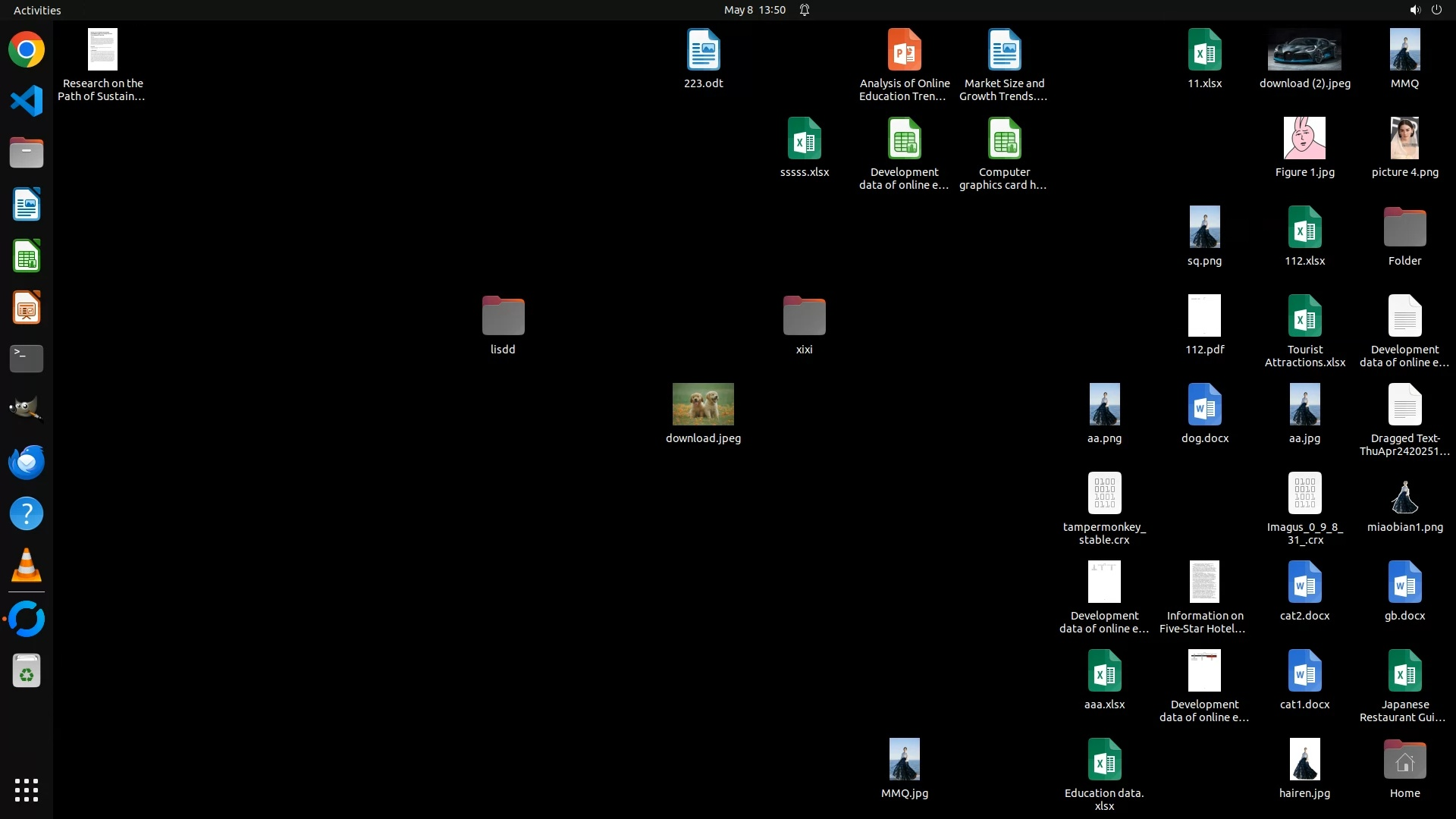Open the Activities overview
This screenshot has width=1456, height=819.
coord(37,10)
